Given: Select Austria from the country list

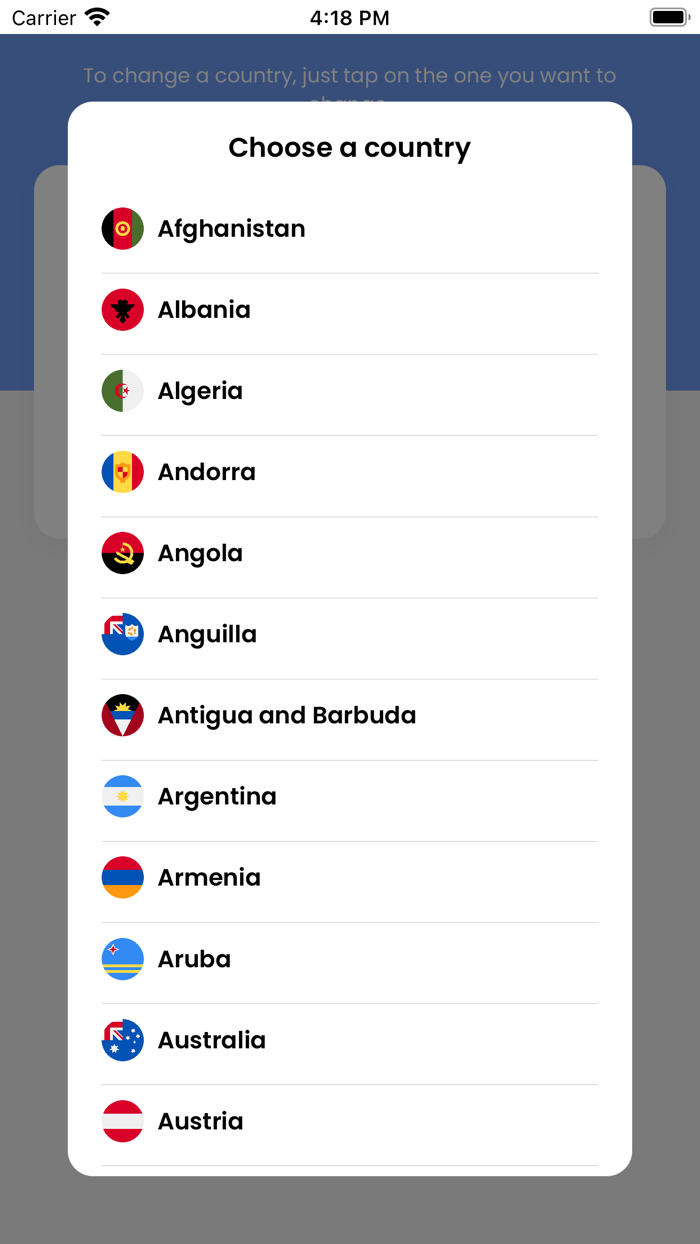Looking at the screenshot, I should 201,1121.
